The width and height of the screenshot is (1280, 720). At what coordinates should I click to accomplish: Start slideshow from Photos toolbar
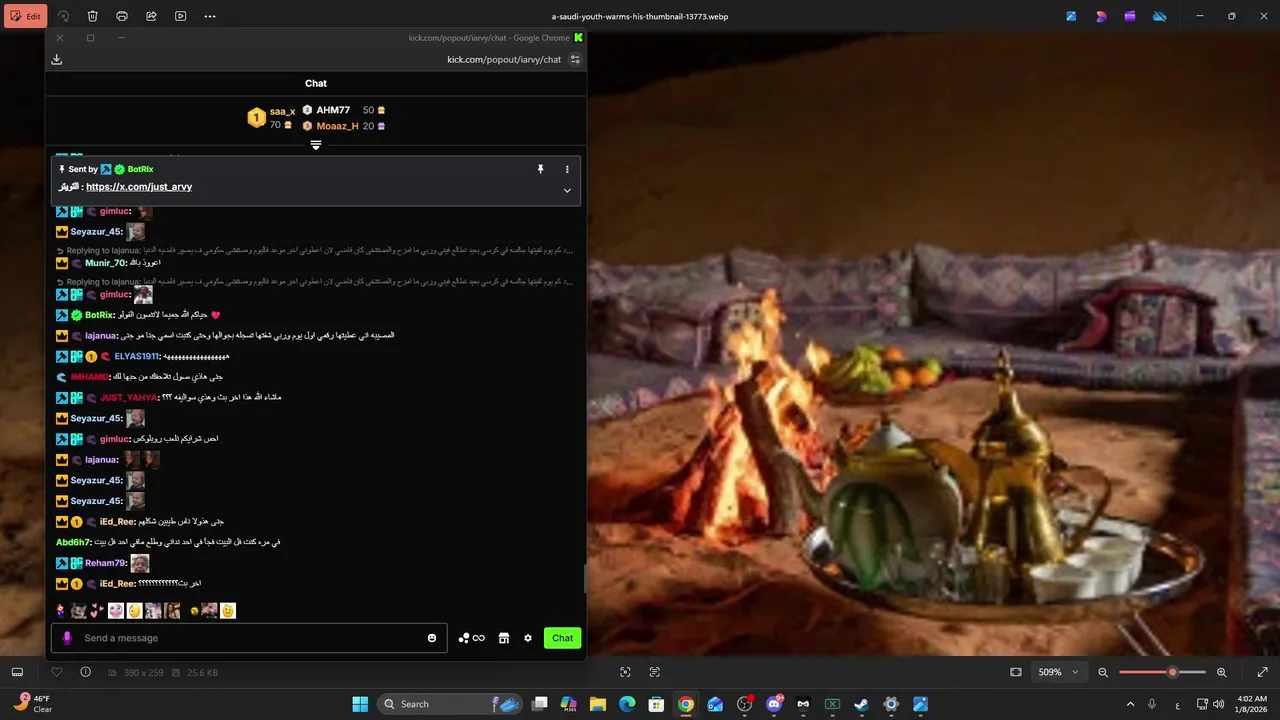pos(180,16)
